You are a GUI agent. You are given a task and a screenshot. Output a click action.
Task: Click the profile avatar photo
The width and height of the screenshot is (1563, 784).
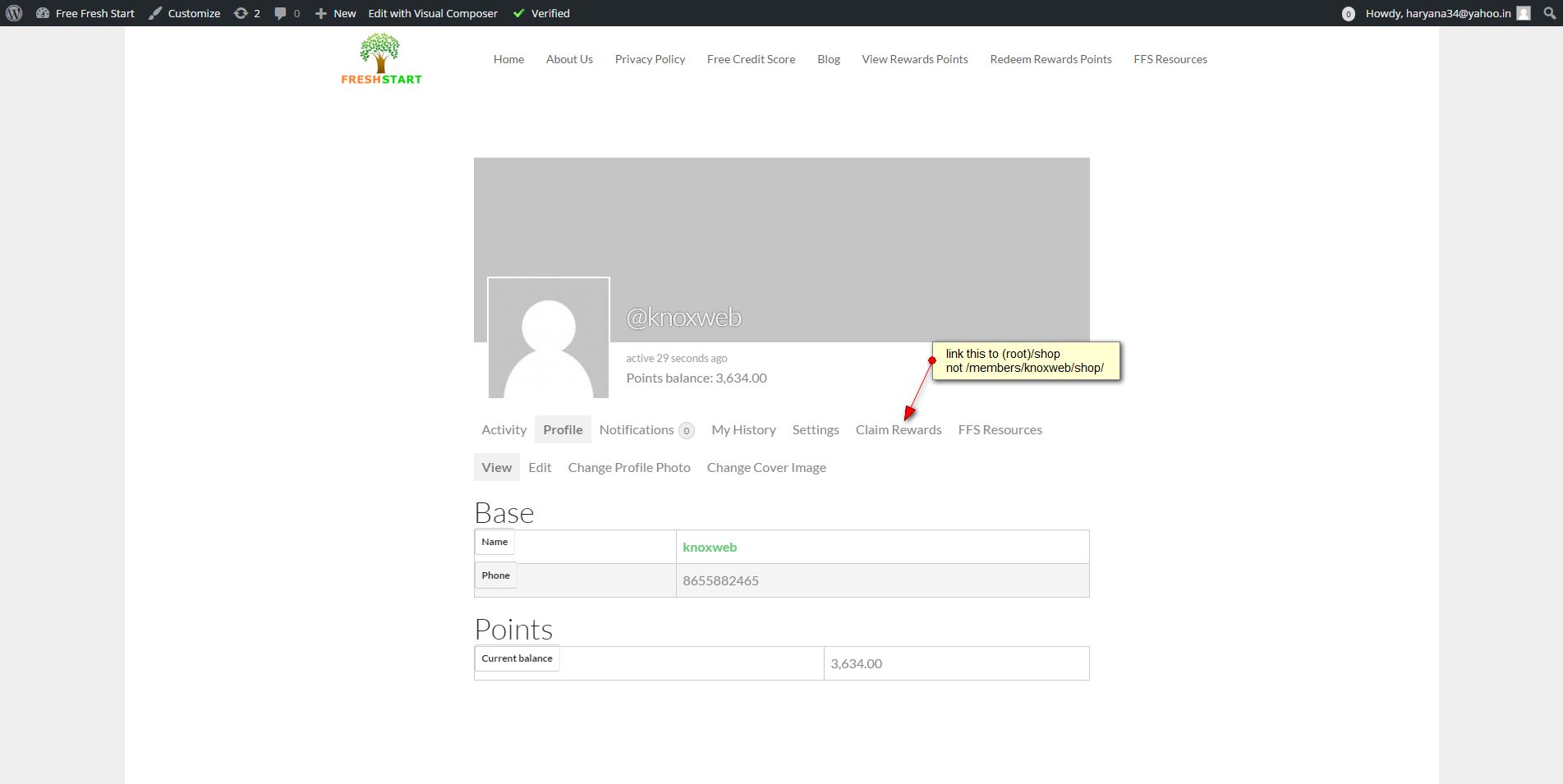click(x=549, y=337)
